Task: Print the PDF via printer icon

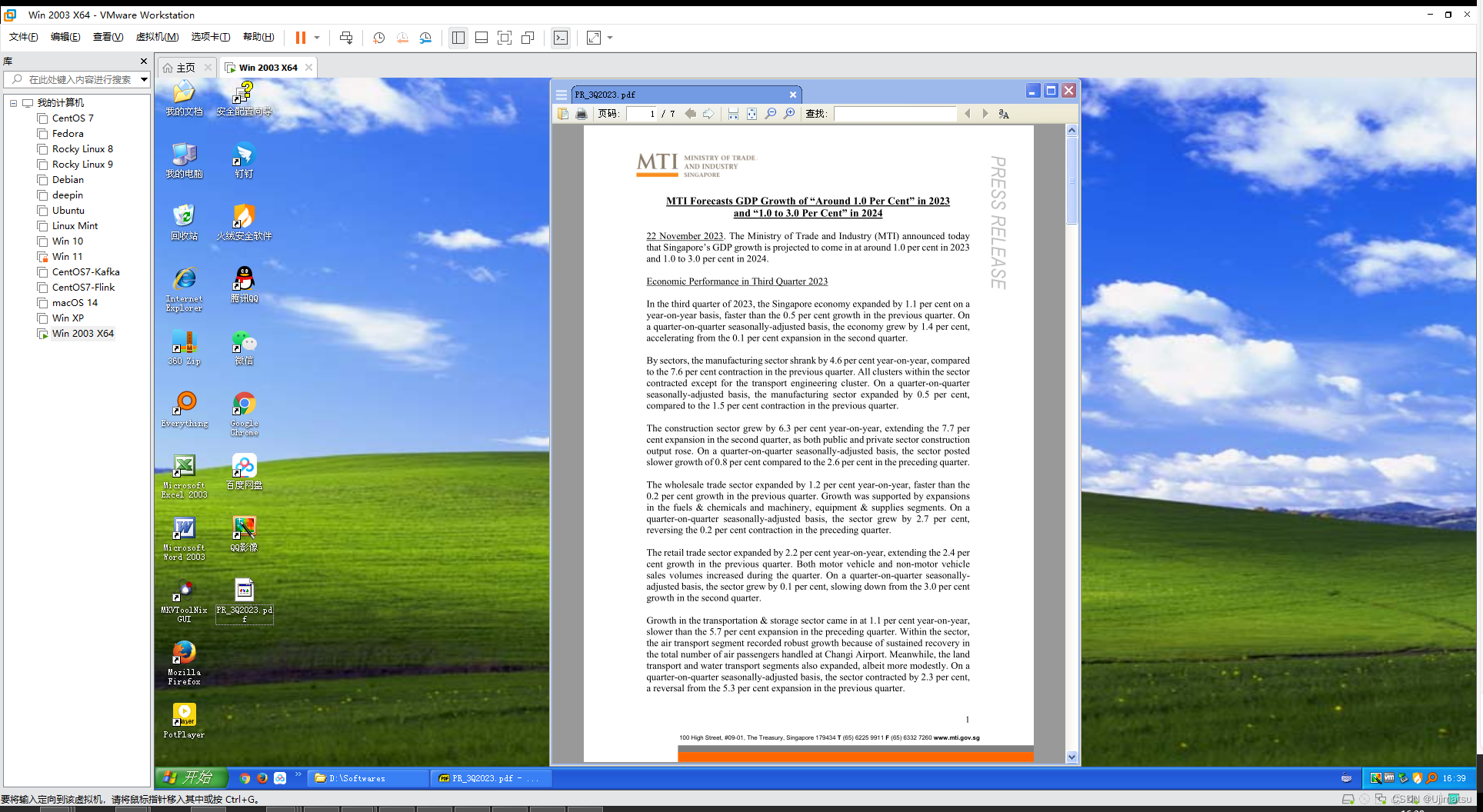Action: coord(582,114)
